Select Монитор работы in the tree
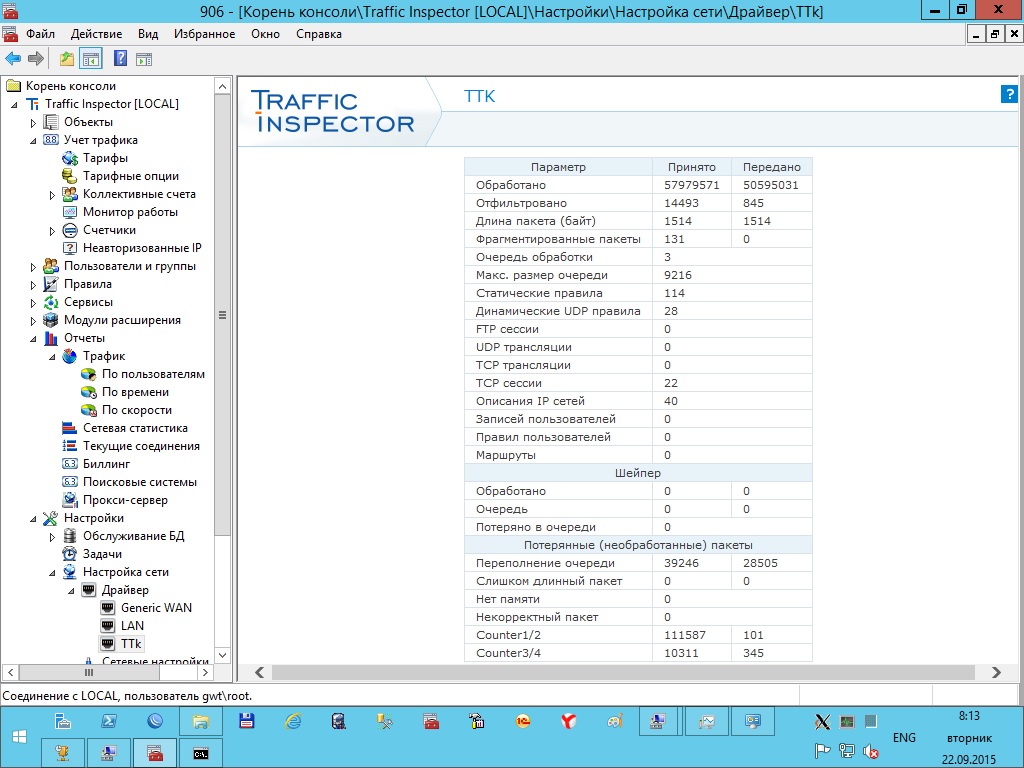Screen dimensions: 1024x768 point(130,212)
